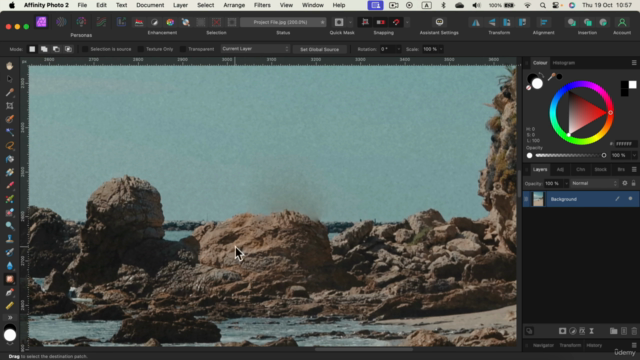
Task: Select the Blur (water drop) tool
Action: coord(10,266)
